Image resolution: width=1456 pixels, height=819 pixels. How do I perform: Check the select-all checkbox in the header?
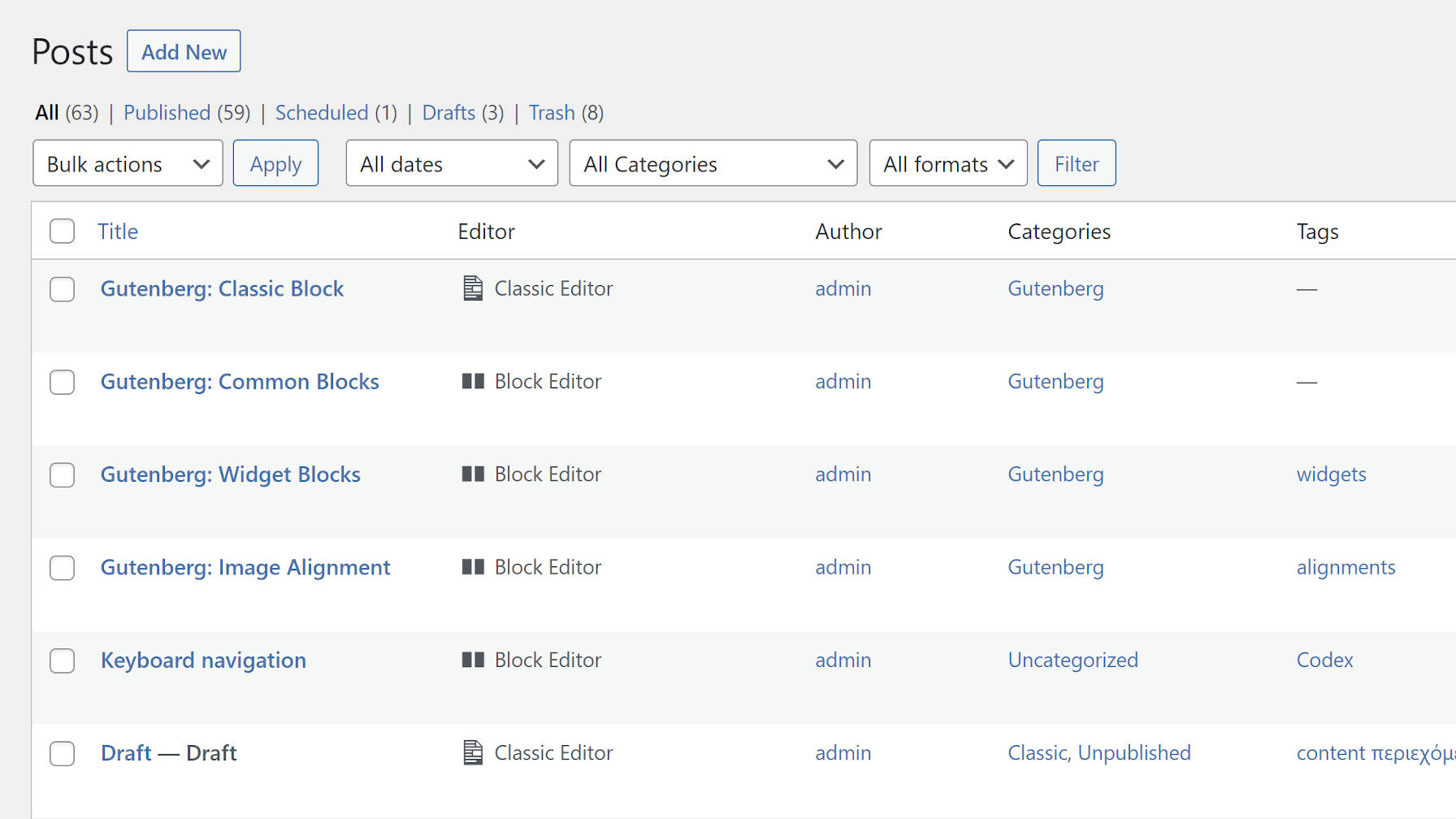[x=62, y=231]
